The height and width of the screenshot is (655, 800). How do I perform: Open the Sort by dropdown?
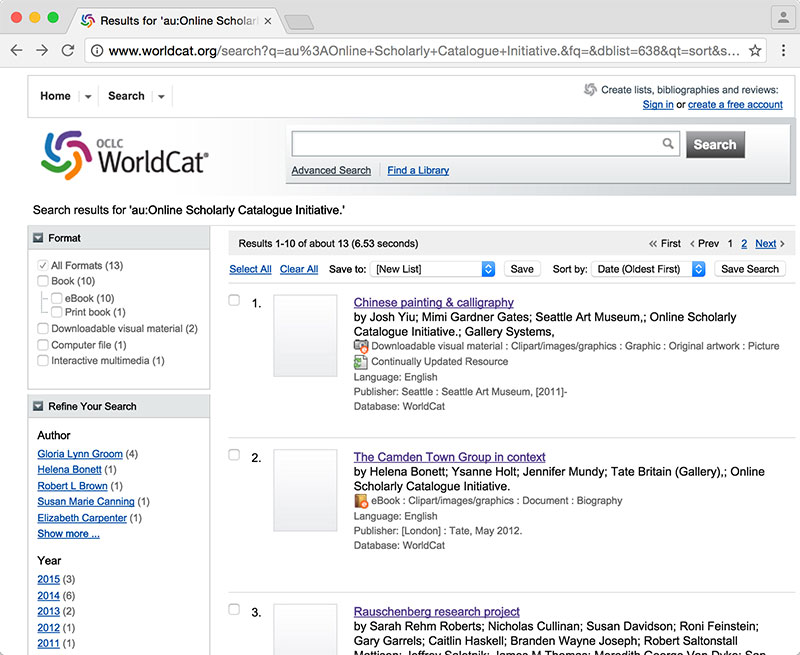point(648,269)
